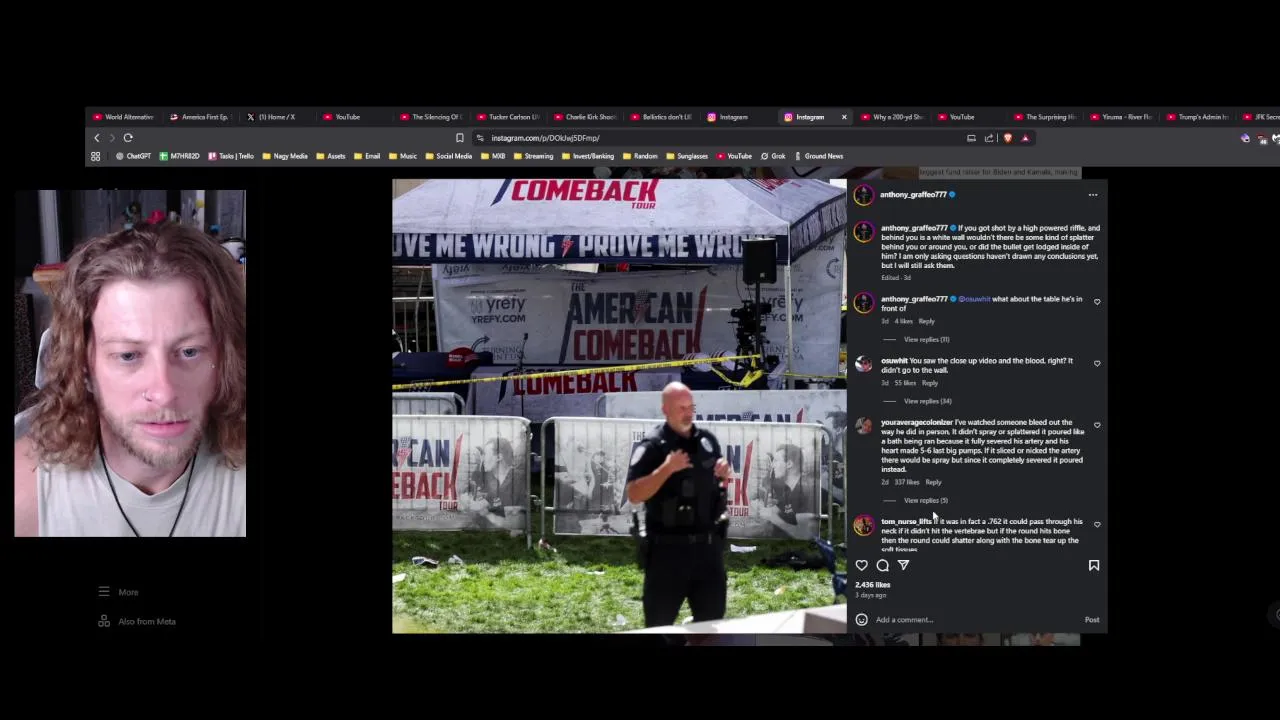
Task: Open tom_nurse_lifts' profile link
Action: [x=906, y=521]
